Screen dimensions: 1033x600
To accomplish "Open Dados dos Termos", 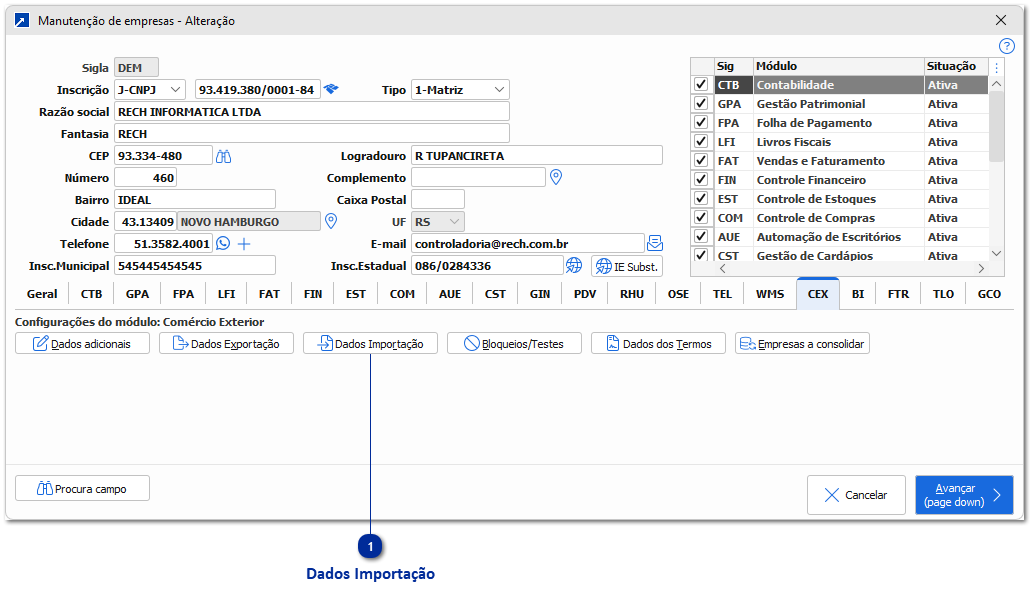I will [x=658, y=344].
